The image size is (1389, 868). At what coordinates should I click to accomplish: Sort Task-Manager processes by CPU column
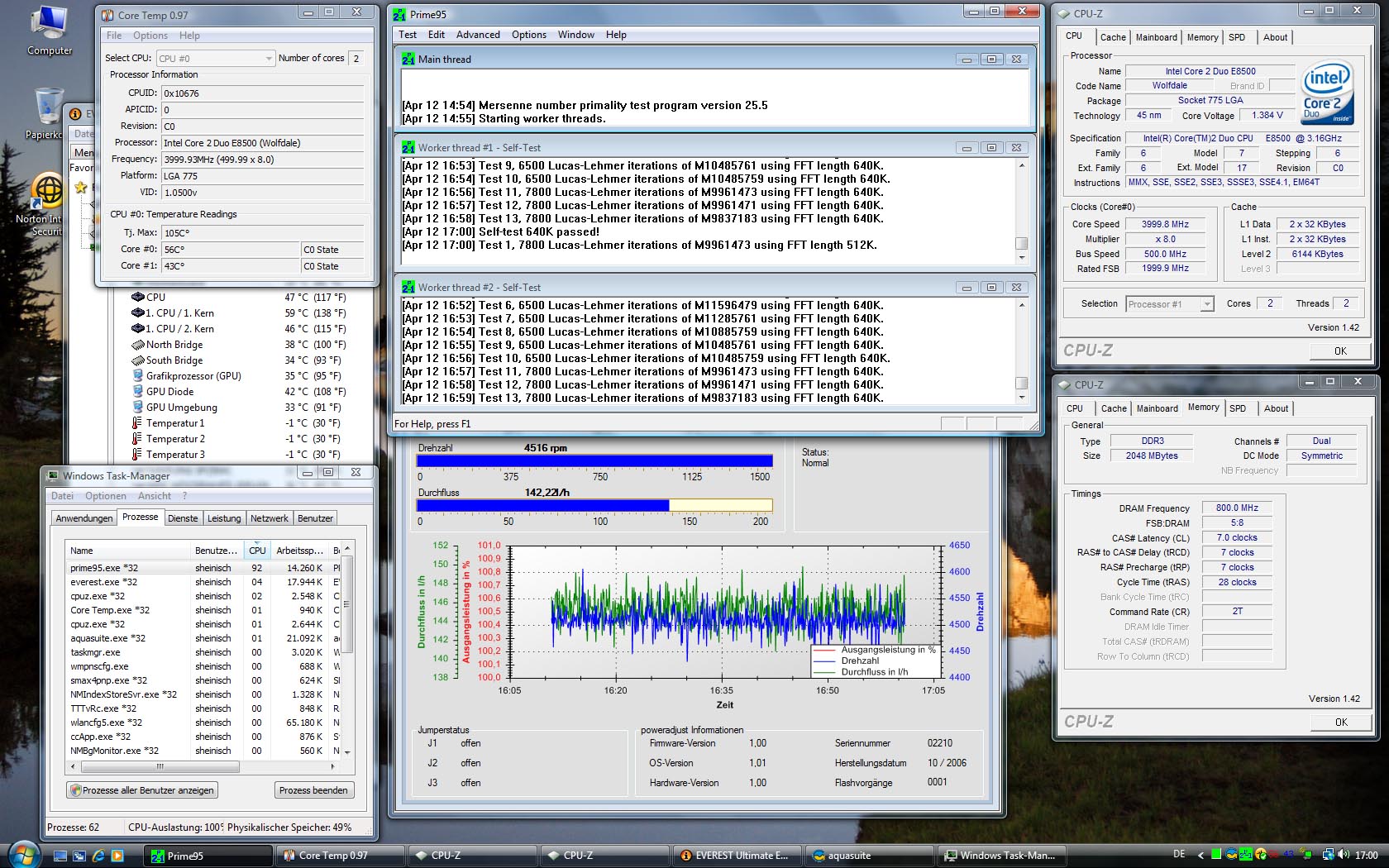pyautogui.click(x=257, y=551)
